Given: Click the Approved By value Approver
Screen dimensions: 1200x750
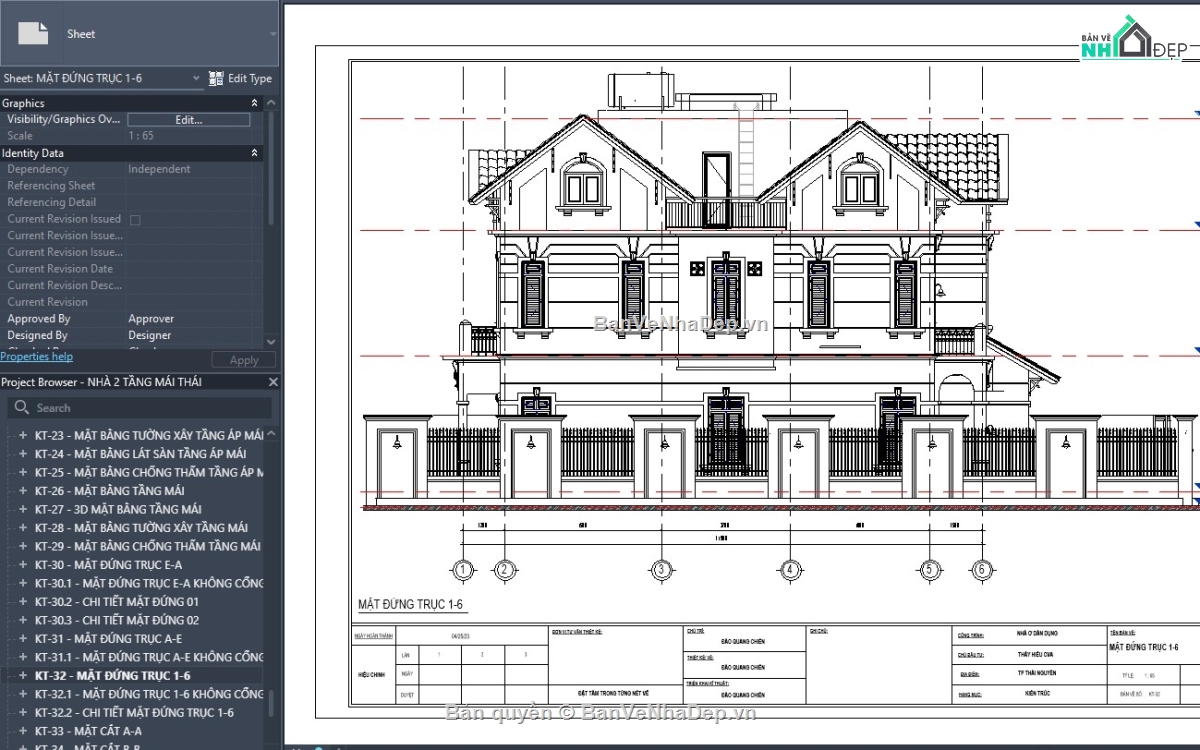Looking at the screenshot, I should [x=151, y=319].
